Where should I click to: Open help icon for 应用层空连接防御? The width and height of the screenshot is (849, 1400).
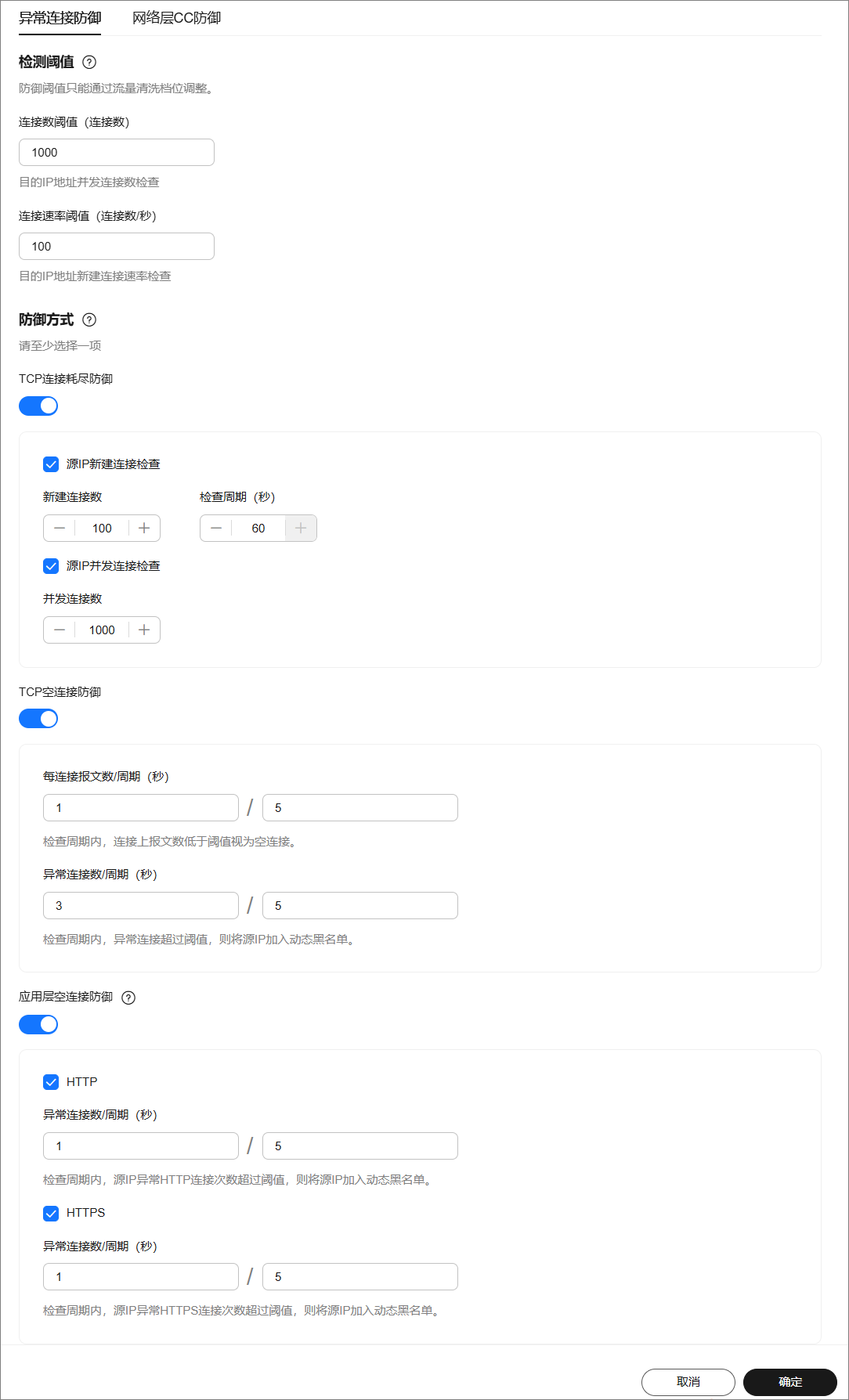coord(129,998)
